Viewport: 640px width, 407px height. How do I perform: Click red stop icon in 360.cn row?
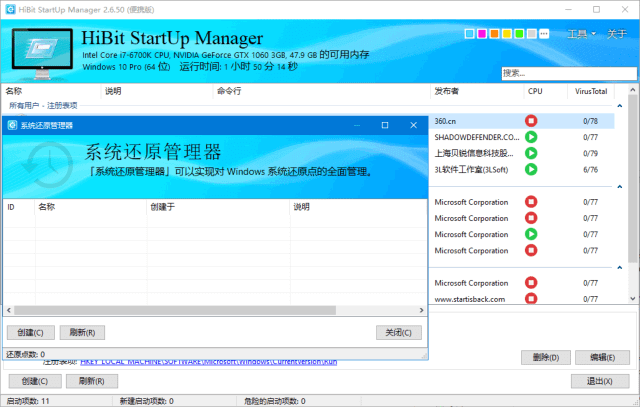[x=531, y=121]
